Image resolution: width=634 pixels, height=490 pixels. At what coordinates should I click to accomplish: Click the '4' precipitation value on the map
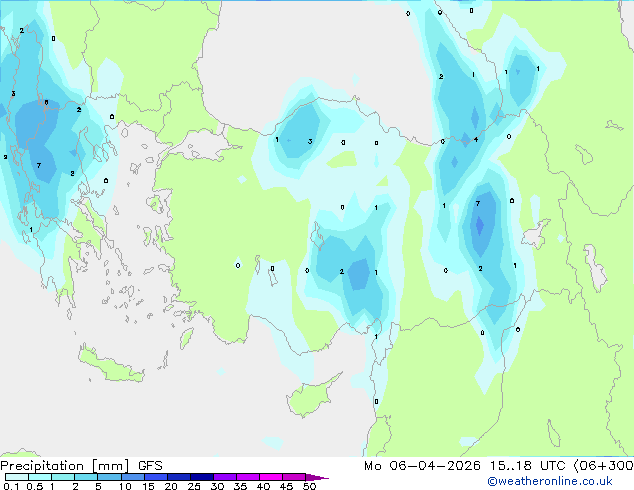[x=476, y=139]
